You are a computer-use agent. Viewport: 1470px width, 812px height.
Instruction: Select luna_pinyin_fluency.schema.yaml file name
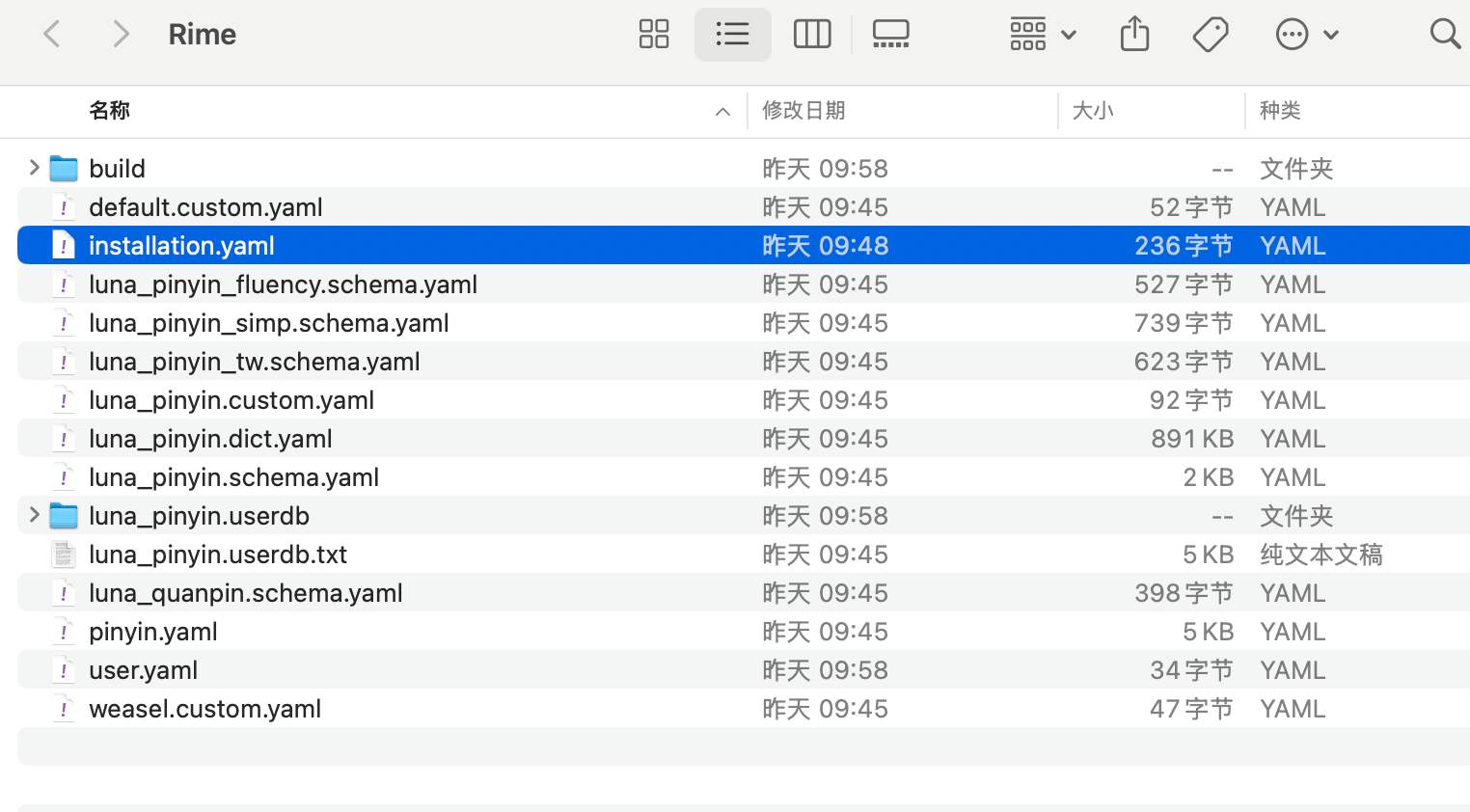pos(283,284)
